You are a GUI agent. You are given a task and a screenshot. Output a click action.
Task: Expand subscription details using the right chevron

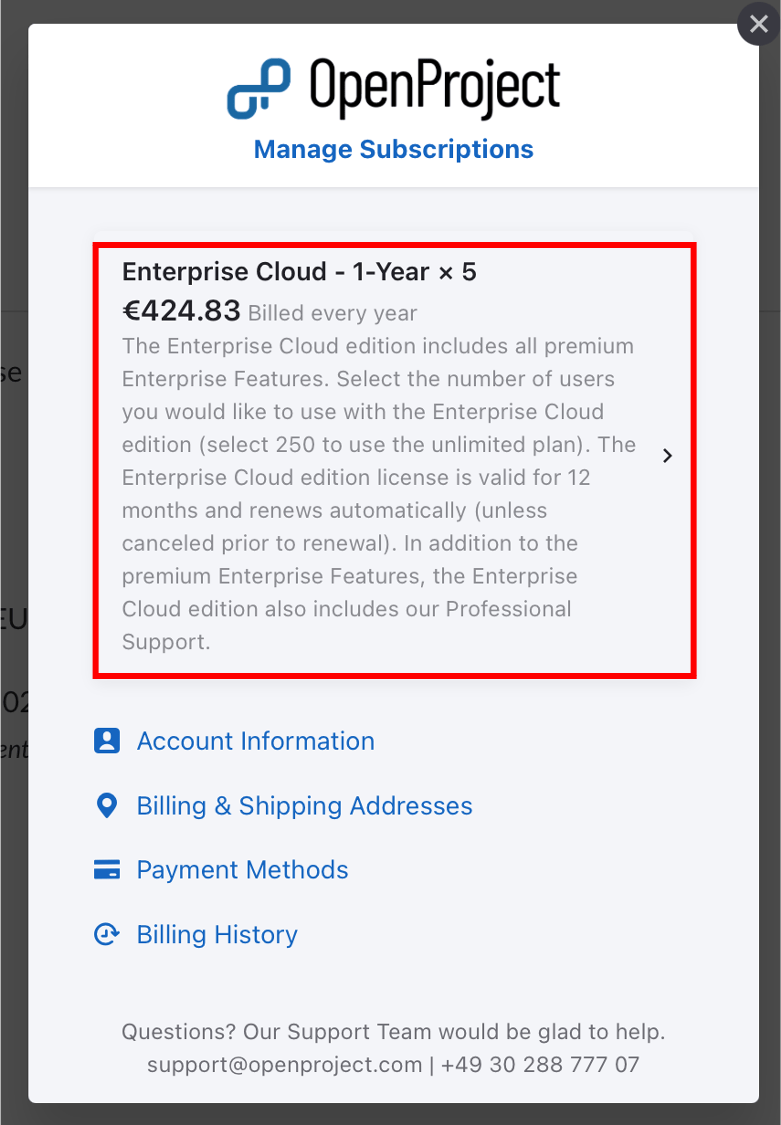(668, 456)
